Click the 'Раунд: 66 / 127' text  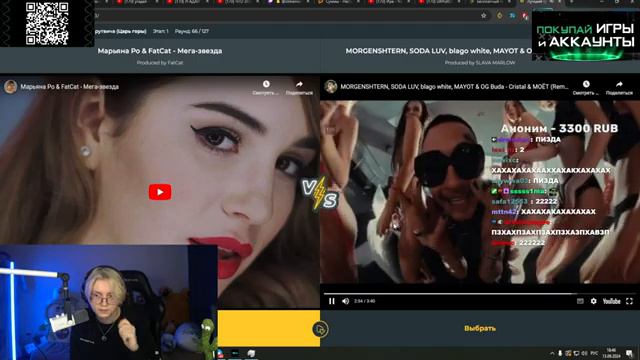(192, 31)
